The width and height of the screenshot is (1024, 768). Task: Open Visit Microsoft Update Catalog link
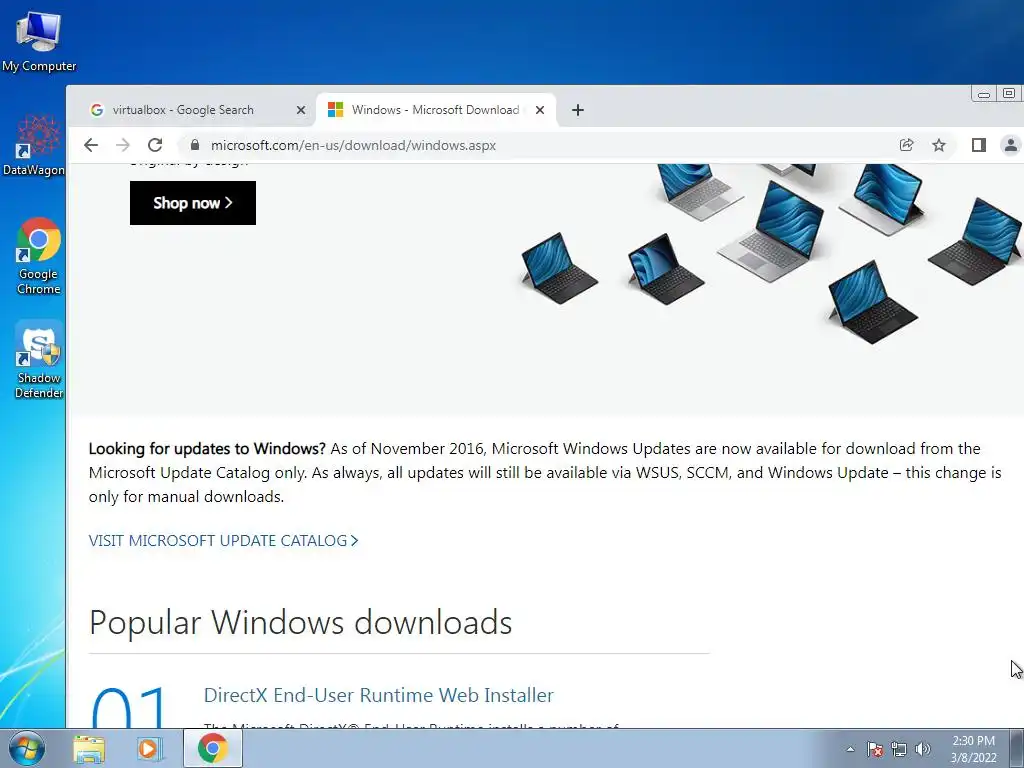[x=223, y=541]
